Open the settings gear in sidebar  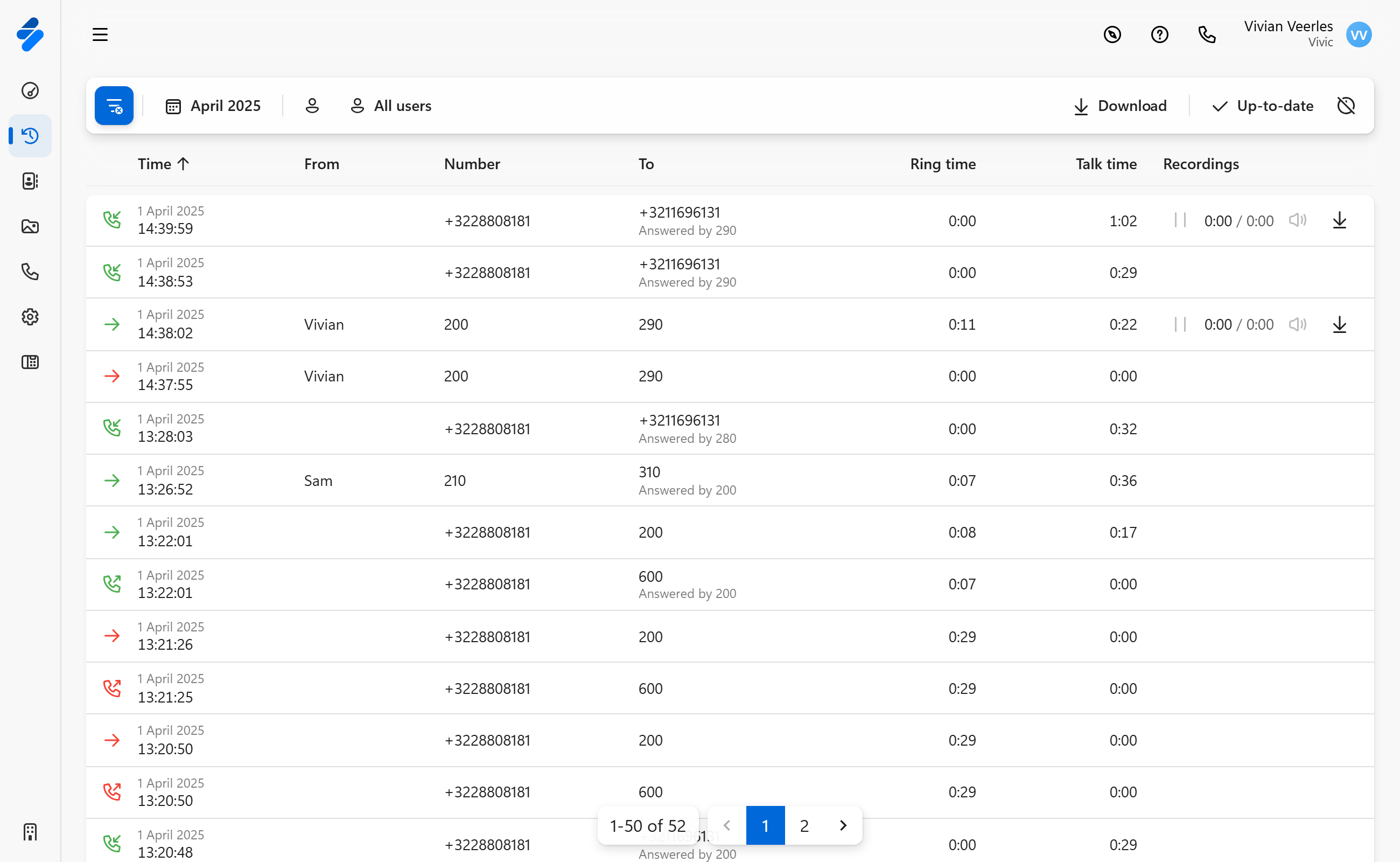30,317
